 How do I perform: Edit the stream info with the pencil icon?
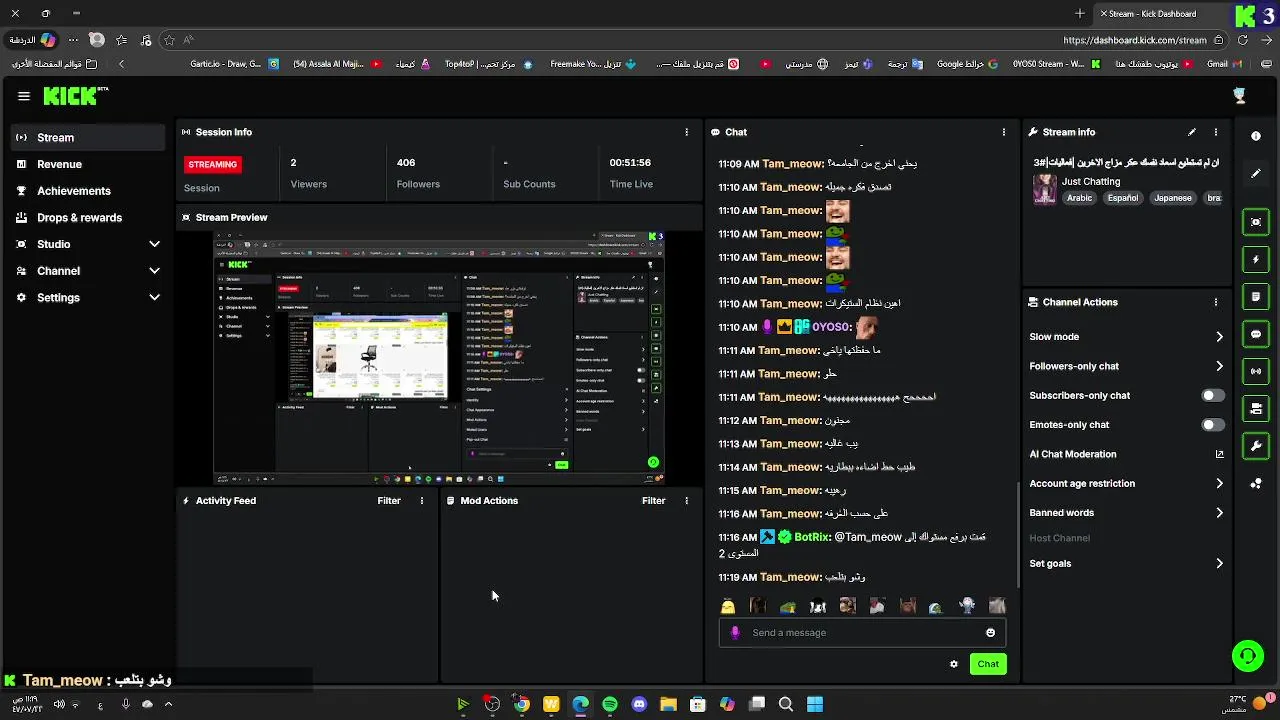[1192, 132]
